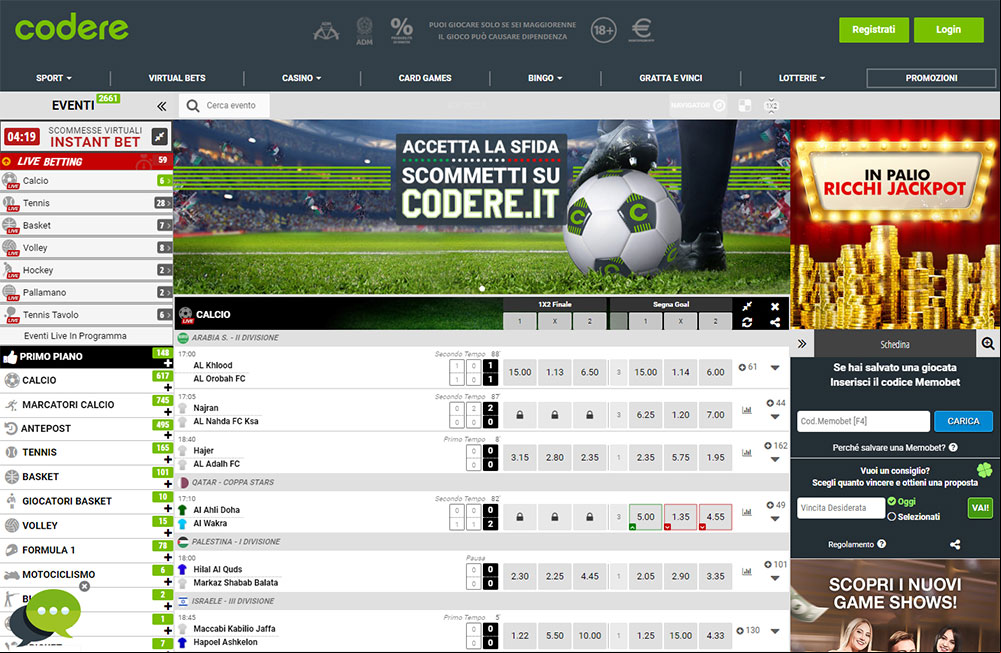Image resolution: width=1001 pixels, height=653 pixels.
Task: Click the Memobet help question icon
Action: click(x=953, y=447)
